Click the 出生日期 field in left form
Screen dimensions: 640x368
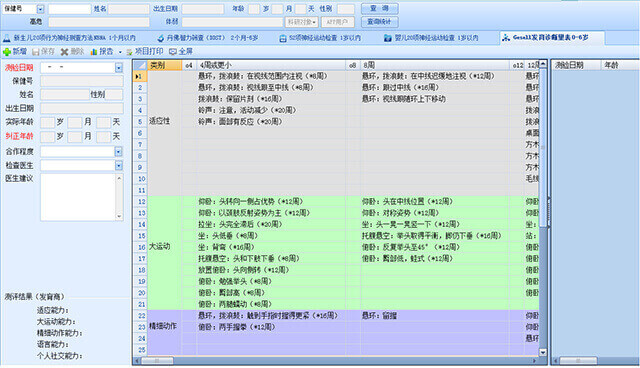pos(82,108)
